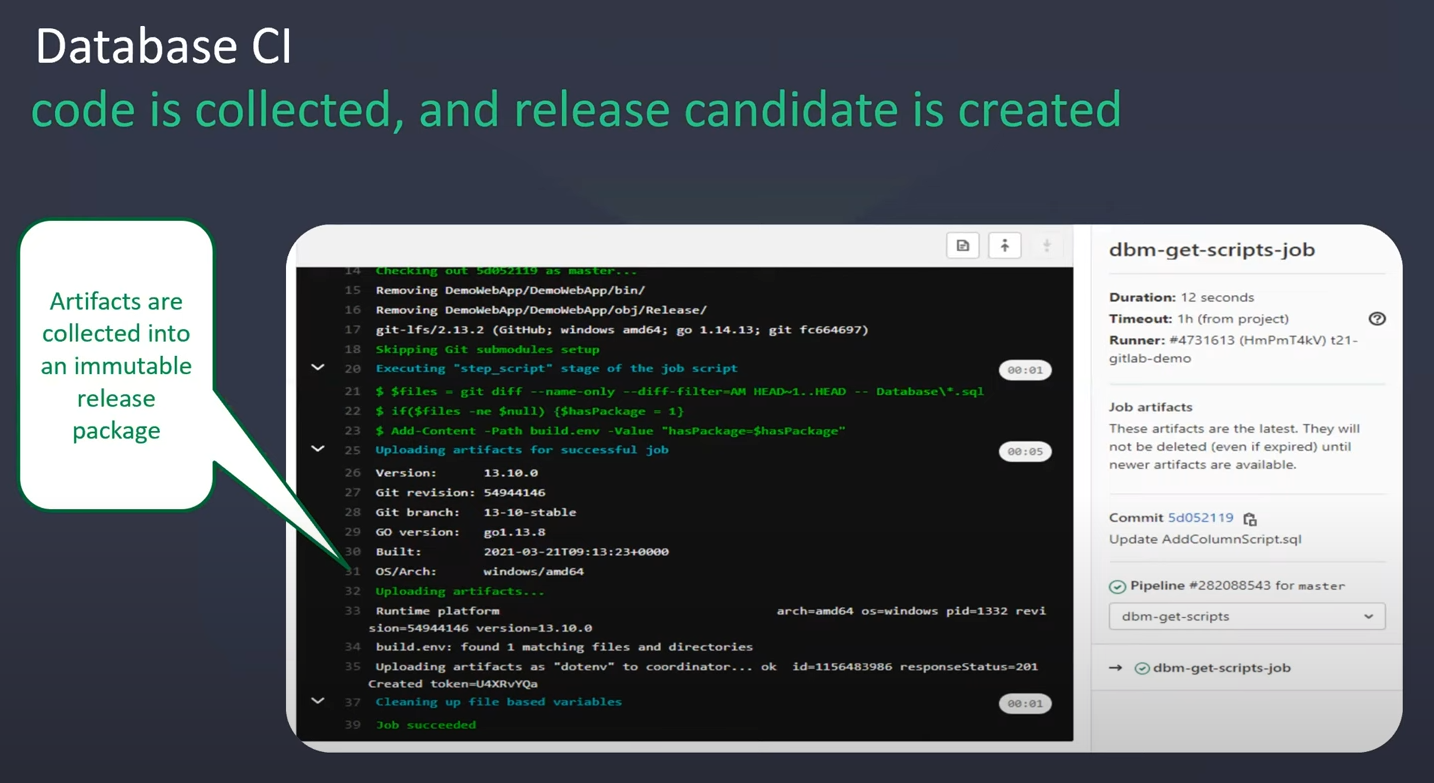This screenshot has width=1434, height=783.
Task: Click log line number 39
Action: 352,725
